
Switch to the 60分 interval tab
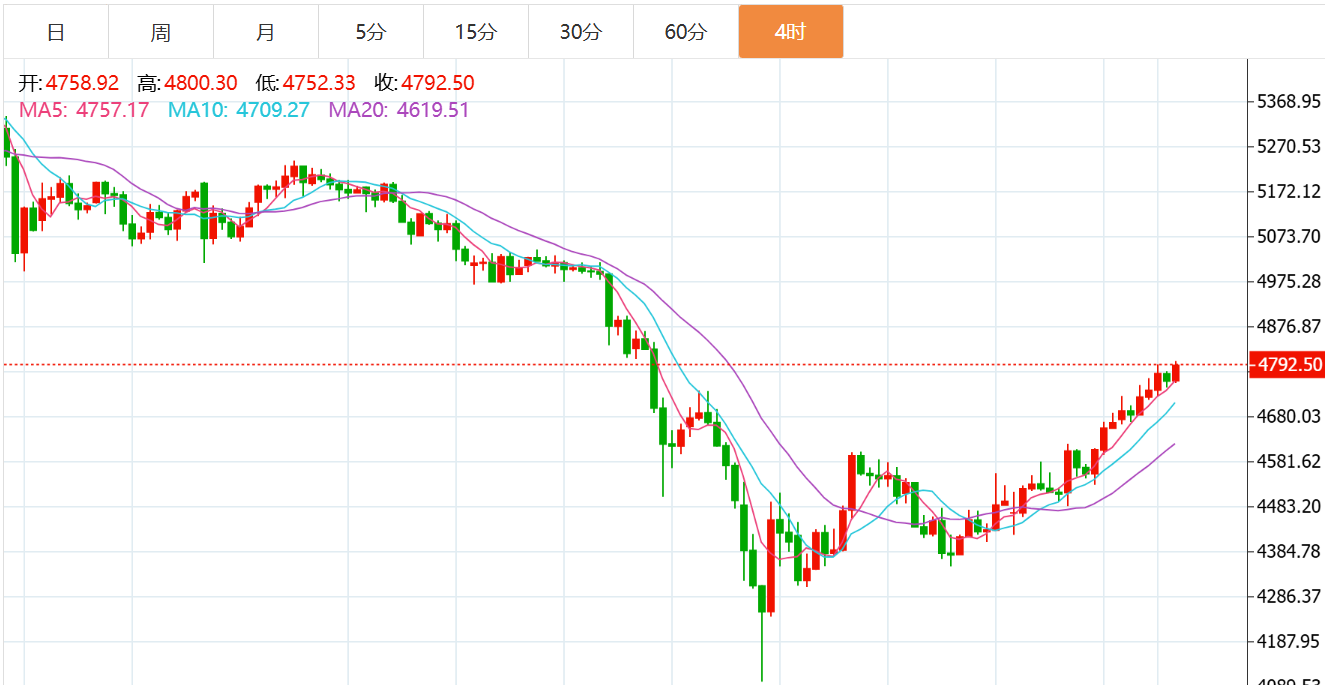pyautogui.click(x=685, y=32)
